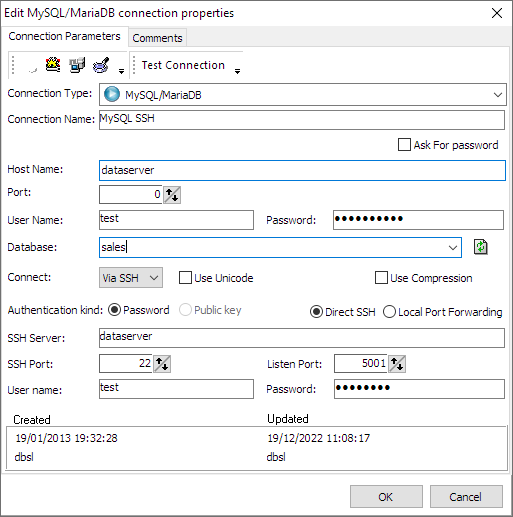The width and height of the screenshot is (513, 517).
Task: Expand the Connection Type dropdown
Action: [x=497, y=95]
